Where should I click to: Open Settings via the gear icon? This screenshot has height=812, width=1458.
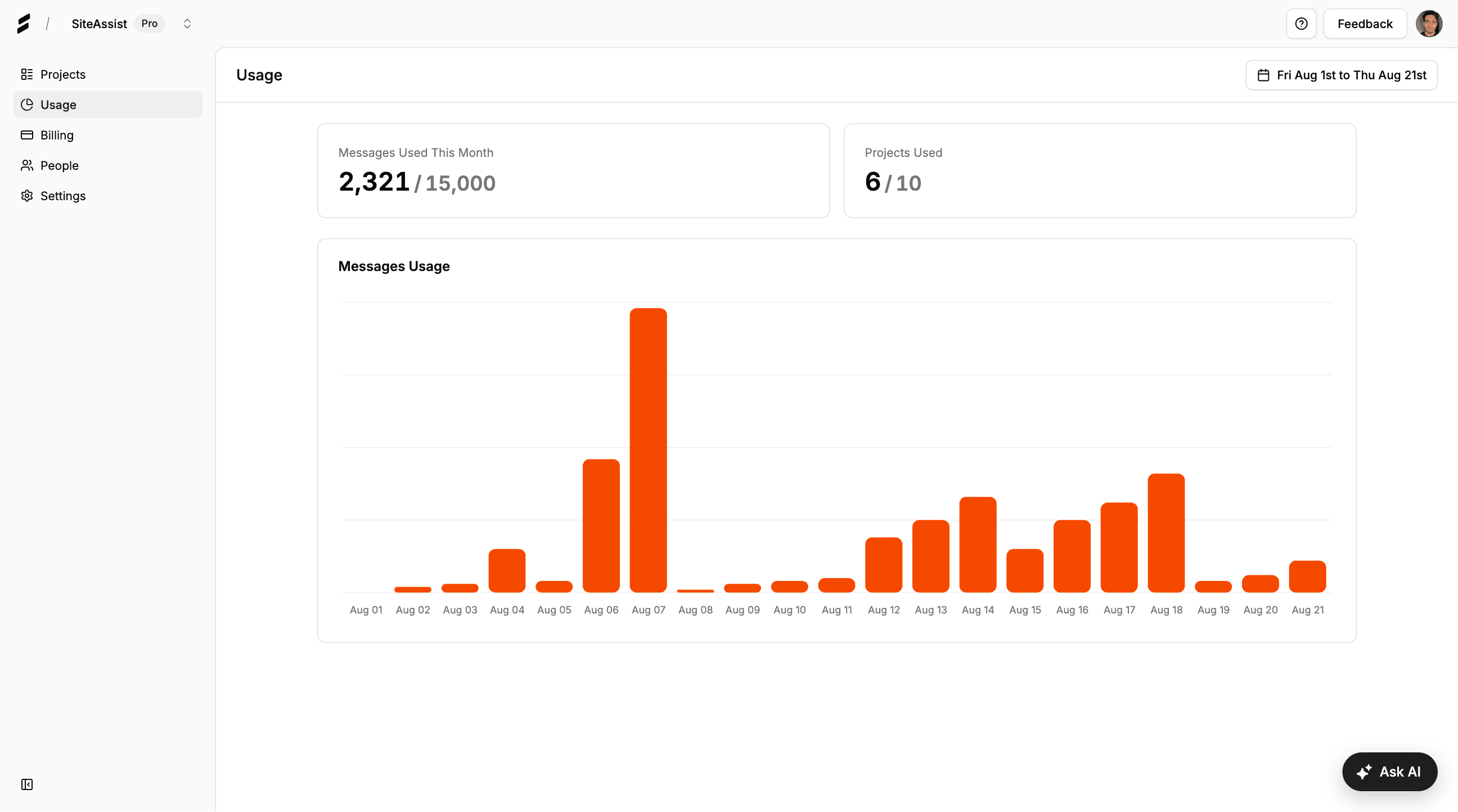tap(26, 195)
